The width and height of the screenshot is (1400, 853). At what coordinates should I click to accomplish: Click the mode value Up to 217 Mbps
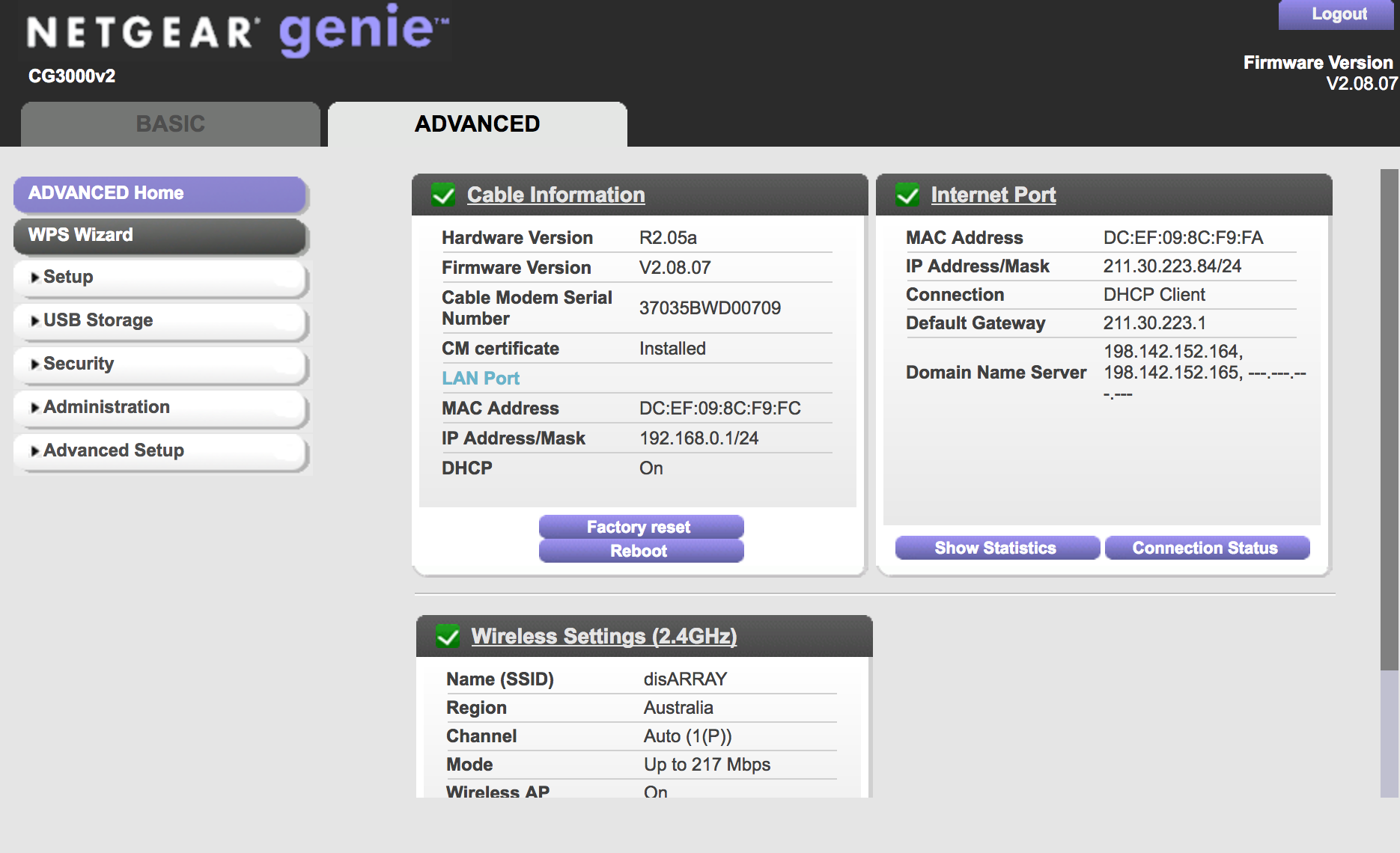tap(707, 765)
